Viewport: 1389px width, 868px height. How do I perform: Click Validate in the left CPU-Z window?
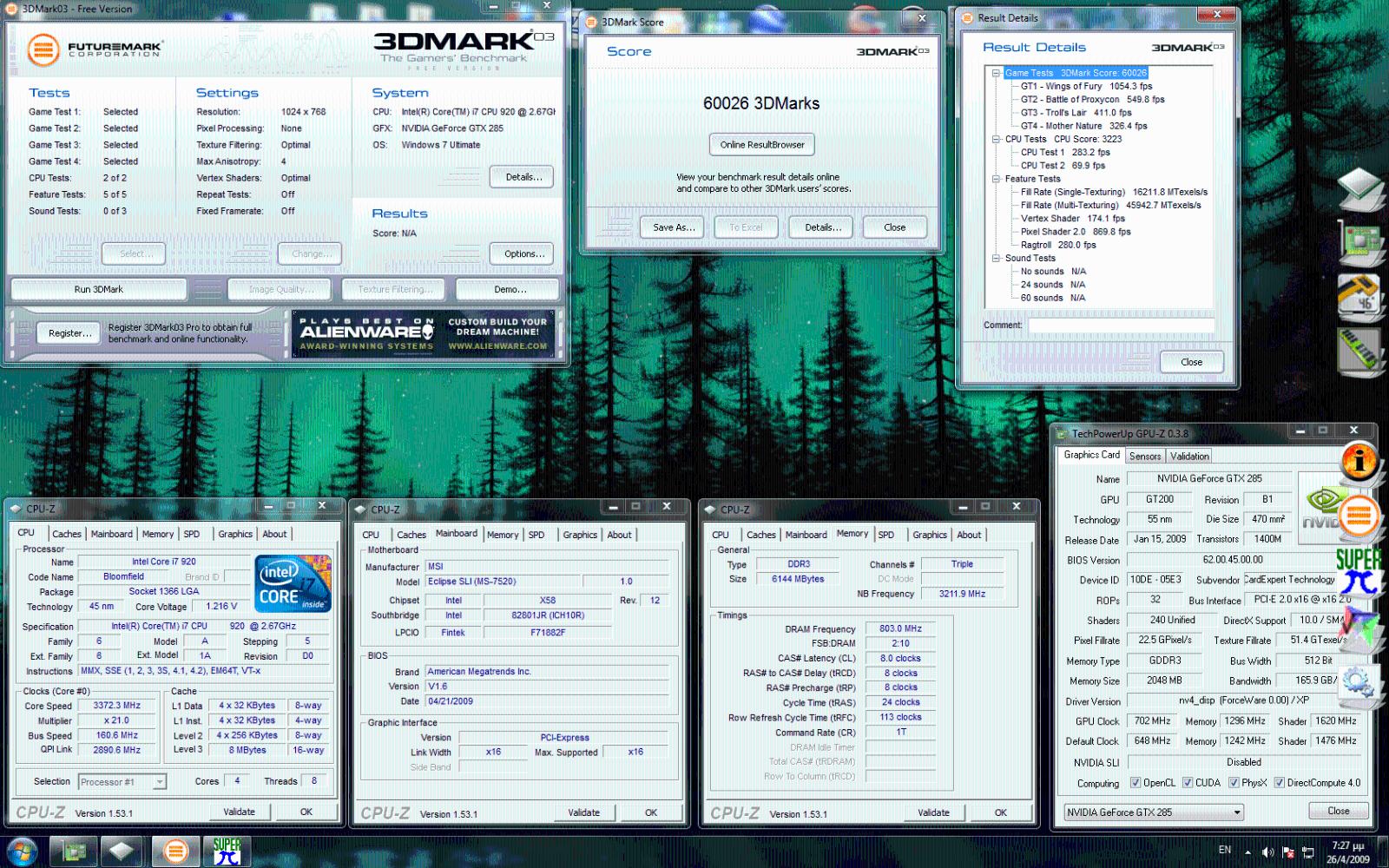[x=239, y=812]
